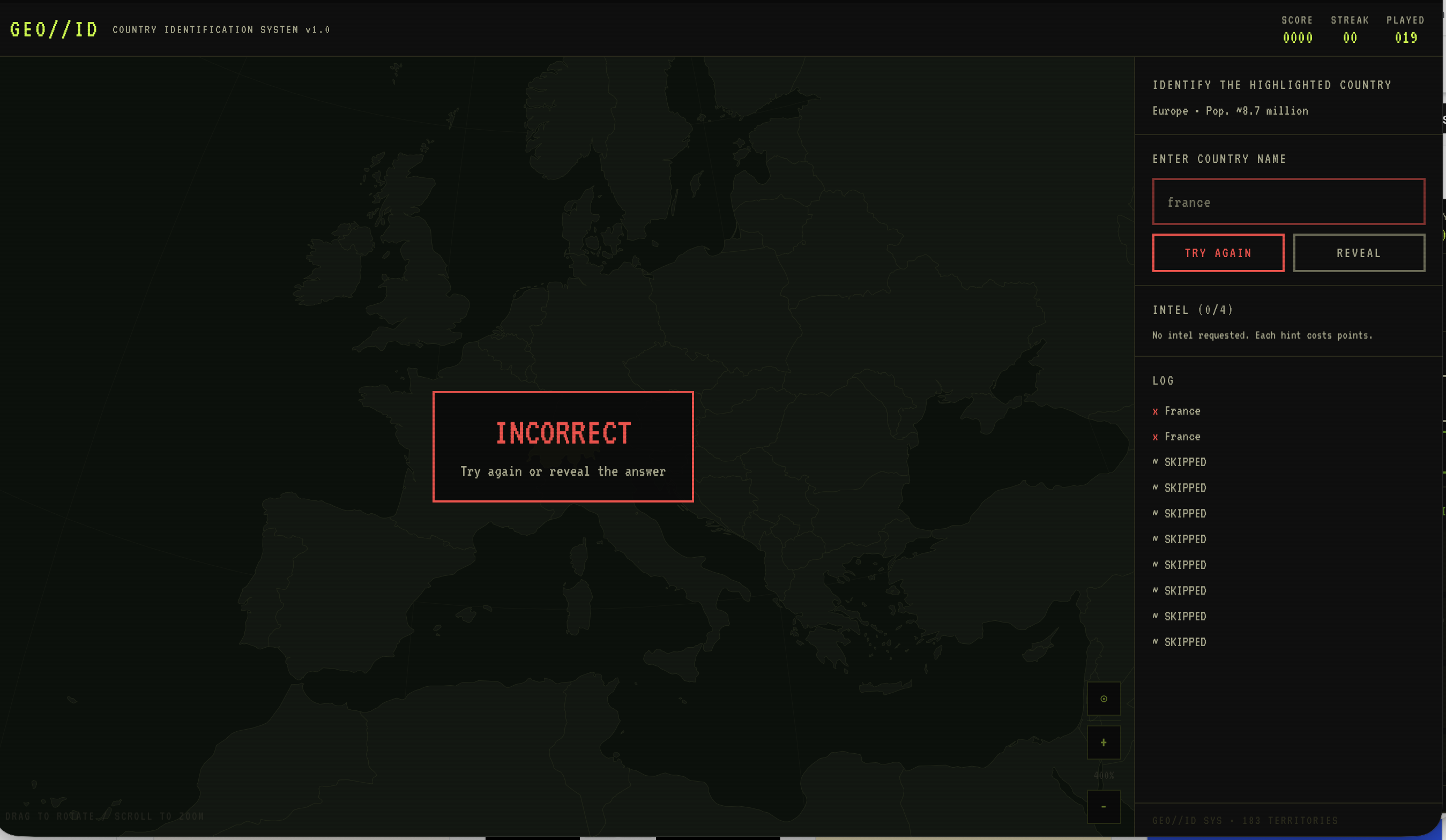Click the SCORE value 0000
Viewport: 1446px width, 840px height.
(1298, 38)
